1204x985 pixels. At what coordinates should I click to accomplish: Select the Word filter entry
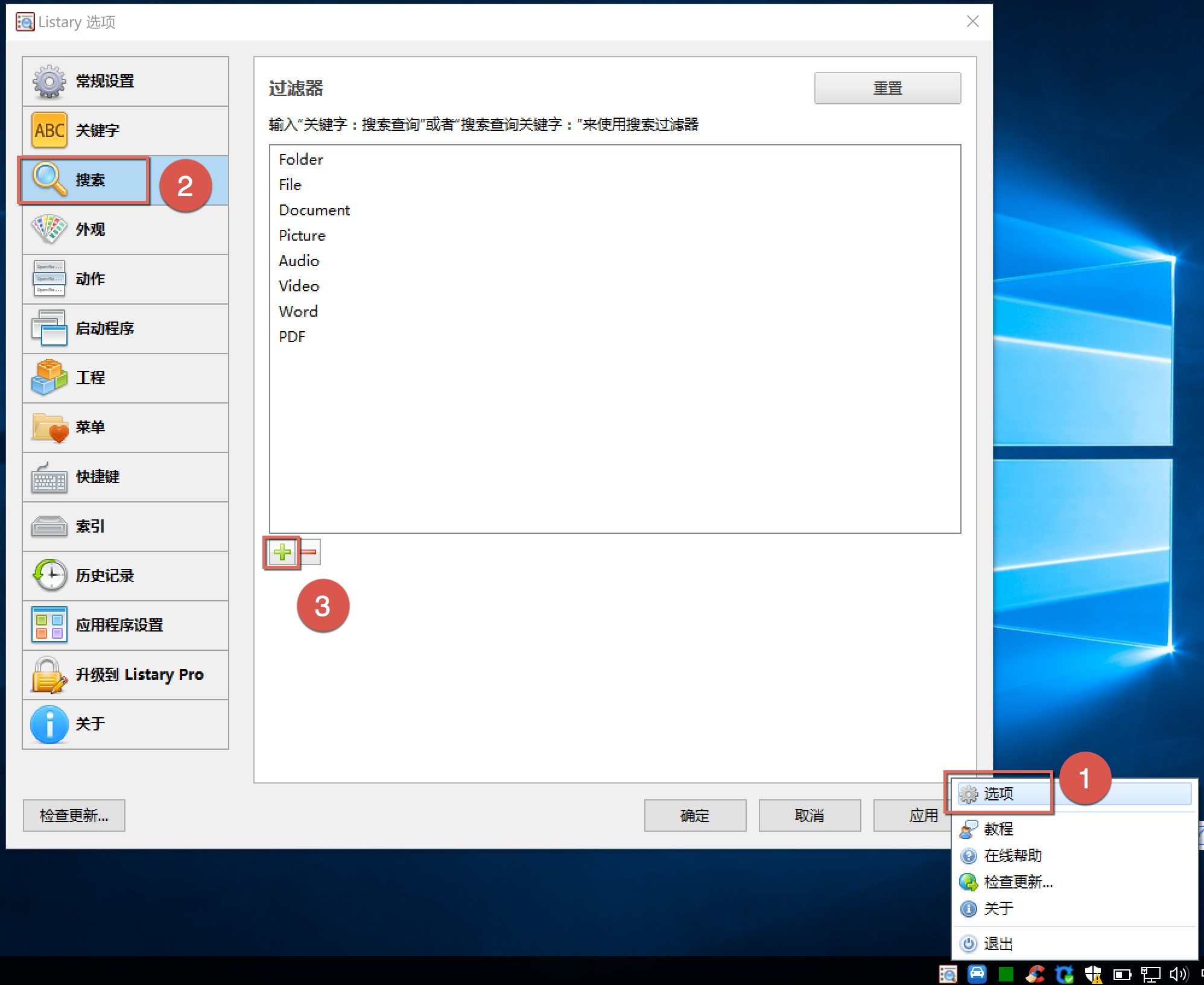click(x=615, y=311)
